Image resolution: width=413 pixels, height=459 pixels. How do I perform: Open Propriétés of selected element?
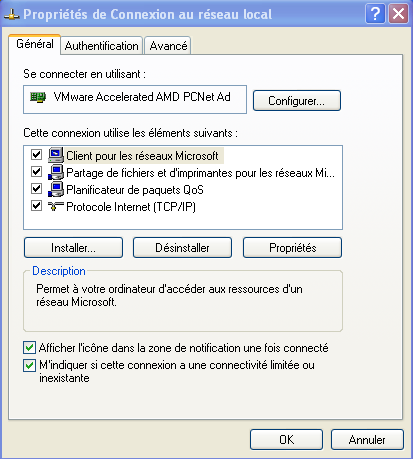click(x=292, y=248)
